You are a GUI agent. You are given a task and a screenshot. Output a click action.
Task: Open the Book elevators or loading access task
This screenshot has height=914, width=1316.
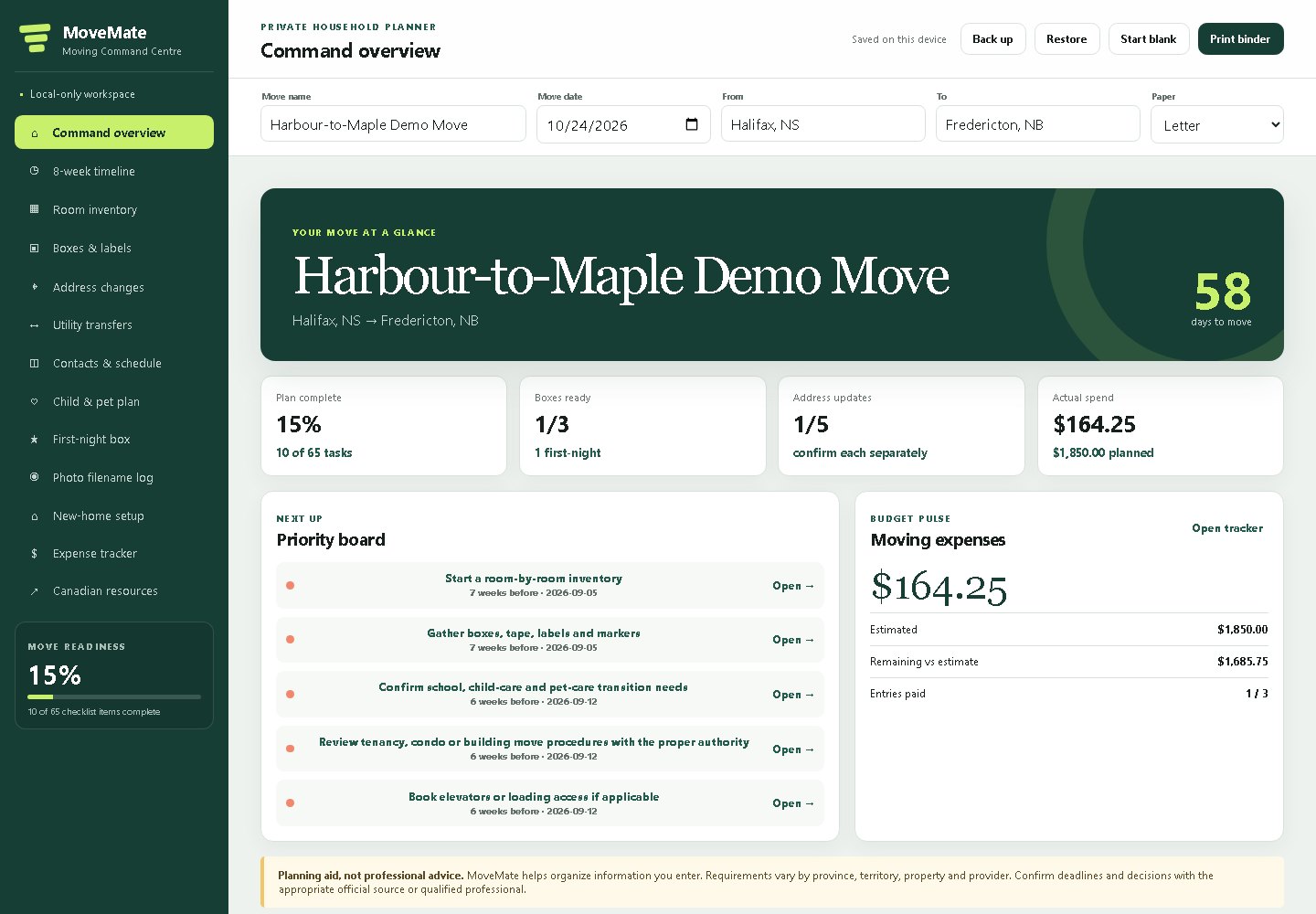550,802
